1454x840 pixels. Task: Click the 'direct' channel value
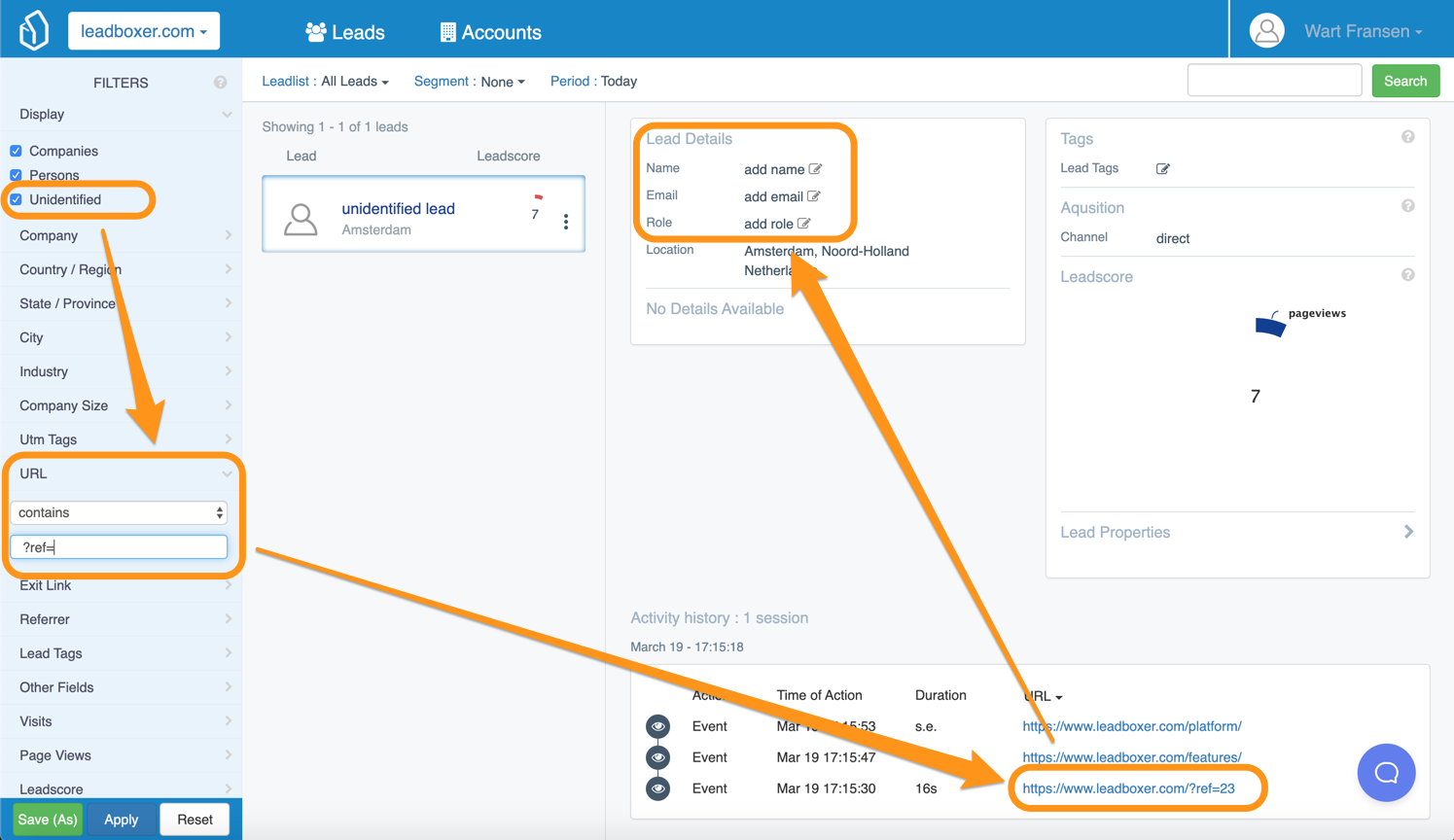pos(1173,238)
